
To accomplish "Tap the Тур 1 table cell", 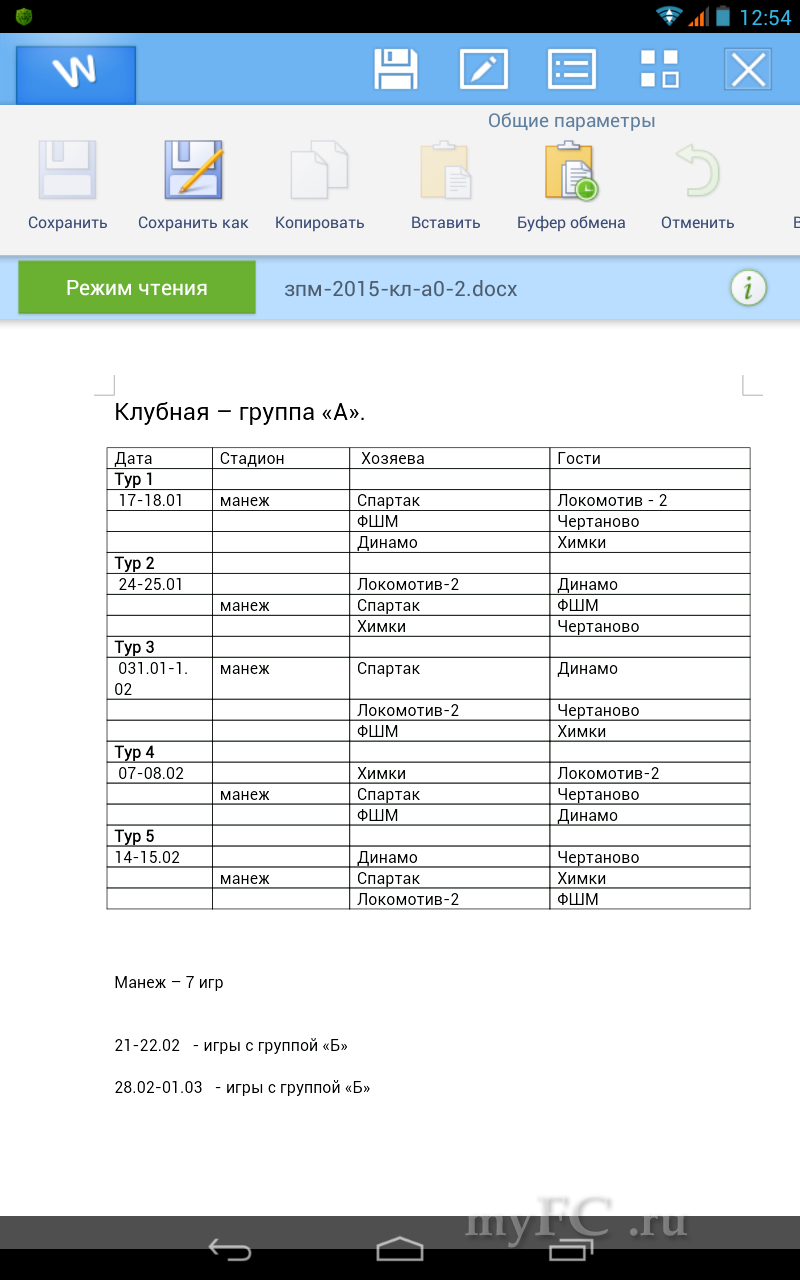I will [x=159, y=480].
